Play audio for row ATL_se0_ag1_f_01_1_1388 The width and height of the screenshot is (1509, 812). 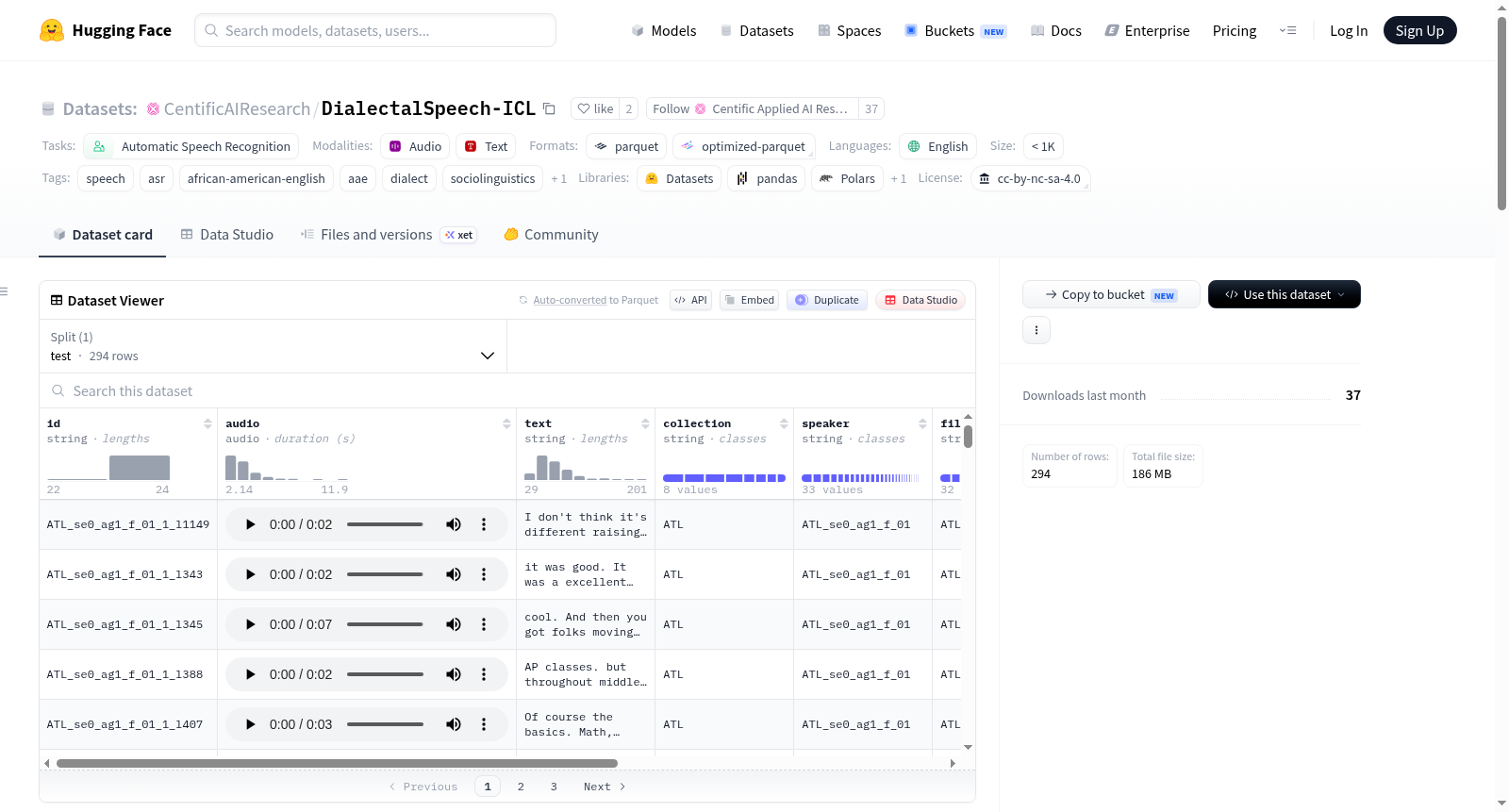click(250, 674)
